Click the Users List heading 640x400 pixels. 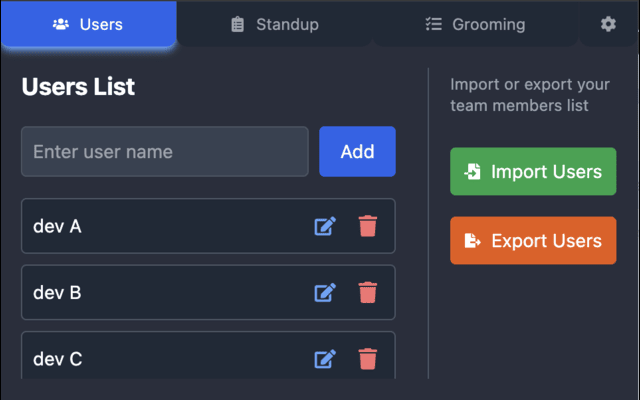[x=78, y=87]
